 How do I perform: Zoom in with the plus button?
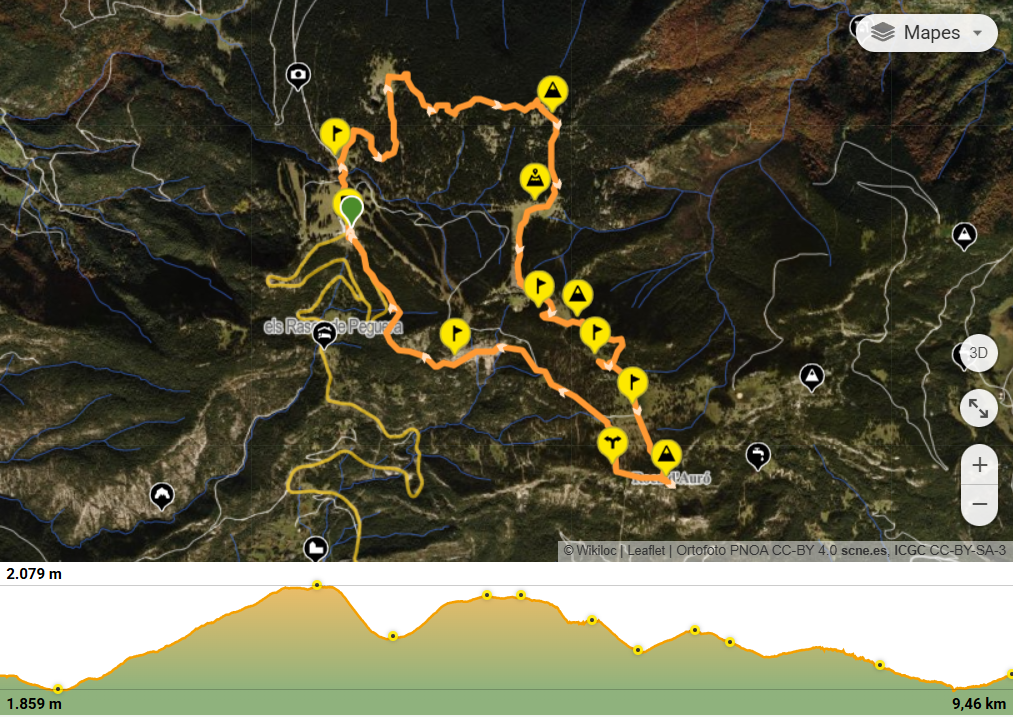(979, 465)
